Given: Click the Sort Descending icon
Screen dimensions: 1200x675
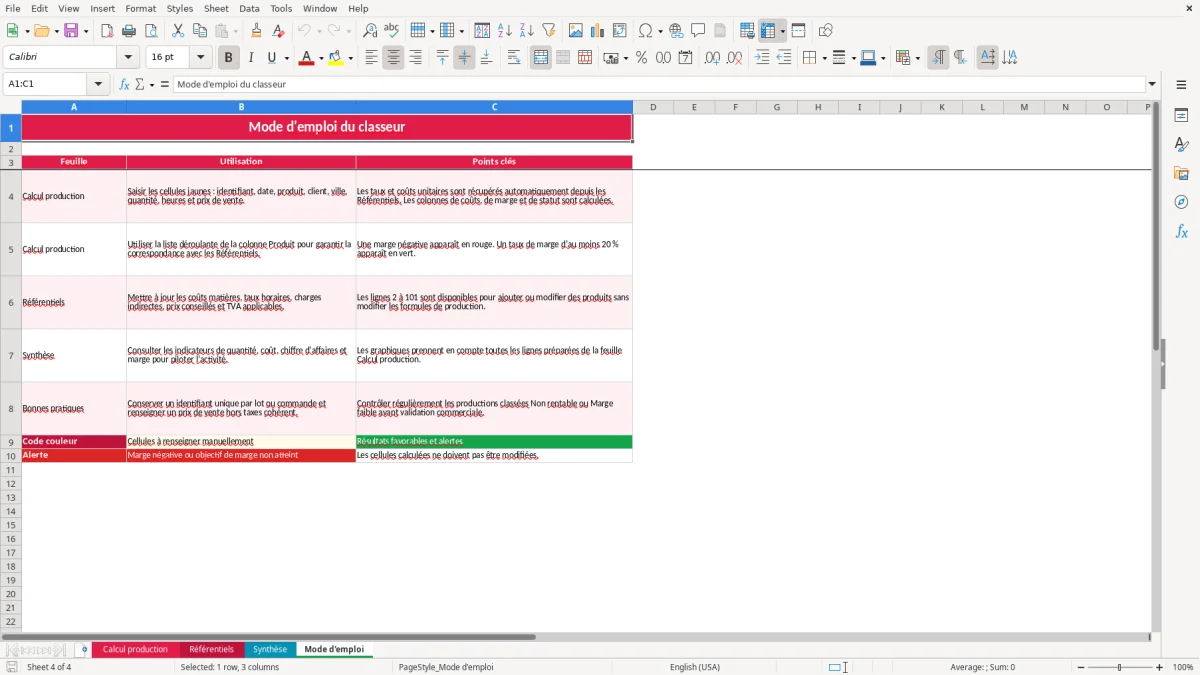Looking at the screenshot, I should coord(527,31).
